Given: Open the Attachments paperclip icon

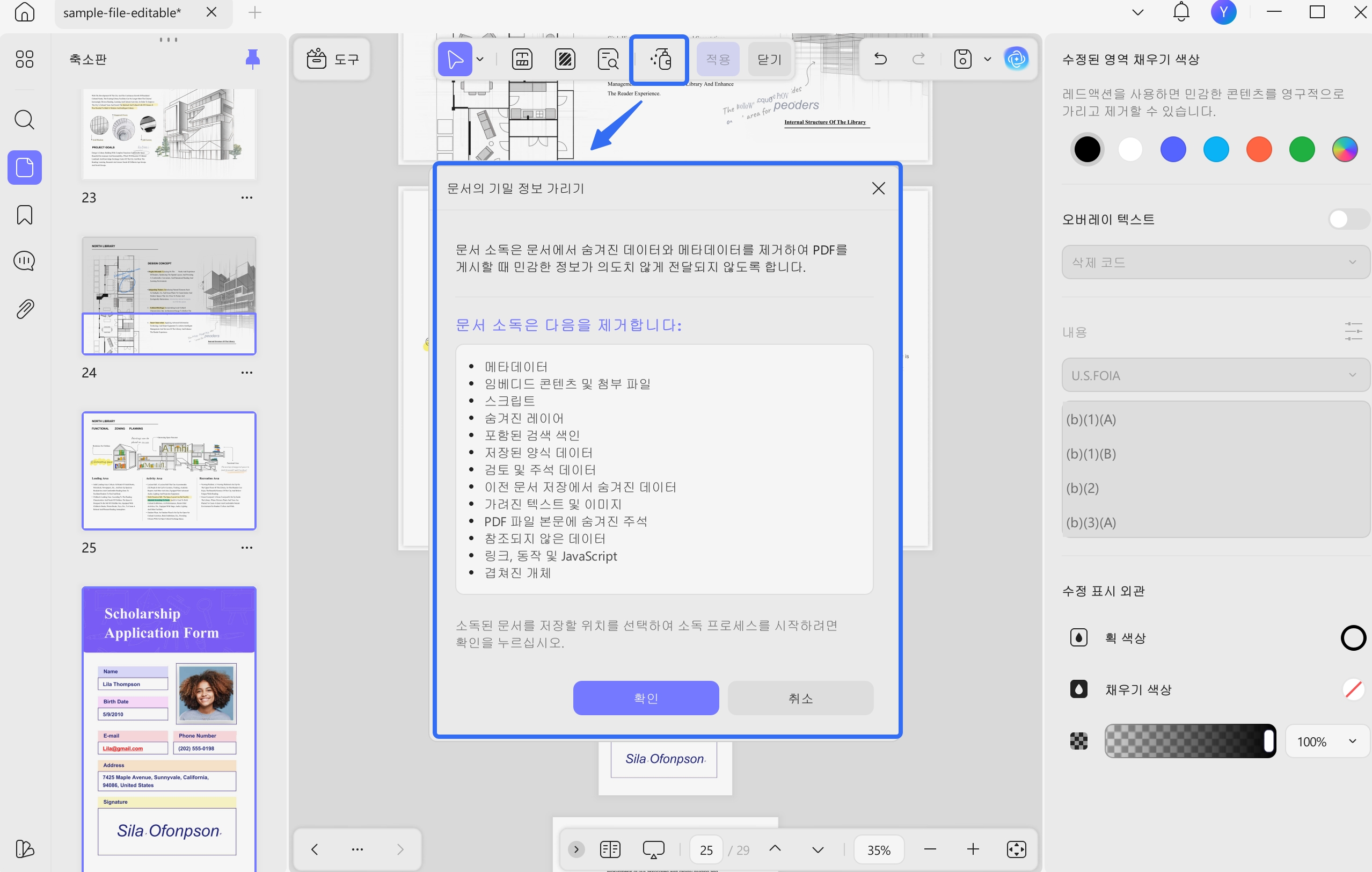Looking at the screenshot, I should pos(25,309).
